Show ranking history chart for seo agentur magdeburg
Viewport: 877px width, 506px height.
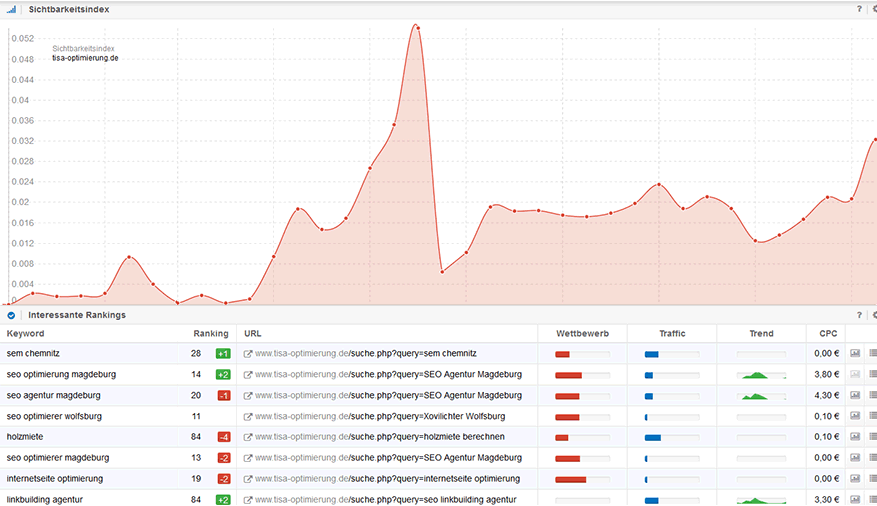click(854, 395)
